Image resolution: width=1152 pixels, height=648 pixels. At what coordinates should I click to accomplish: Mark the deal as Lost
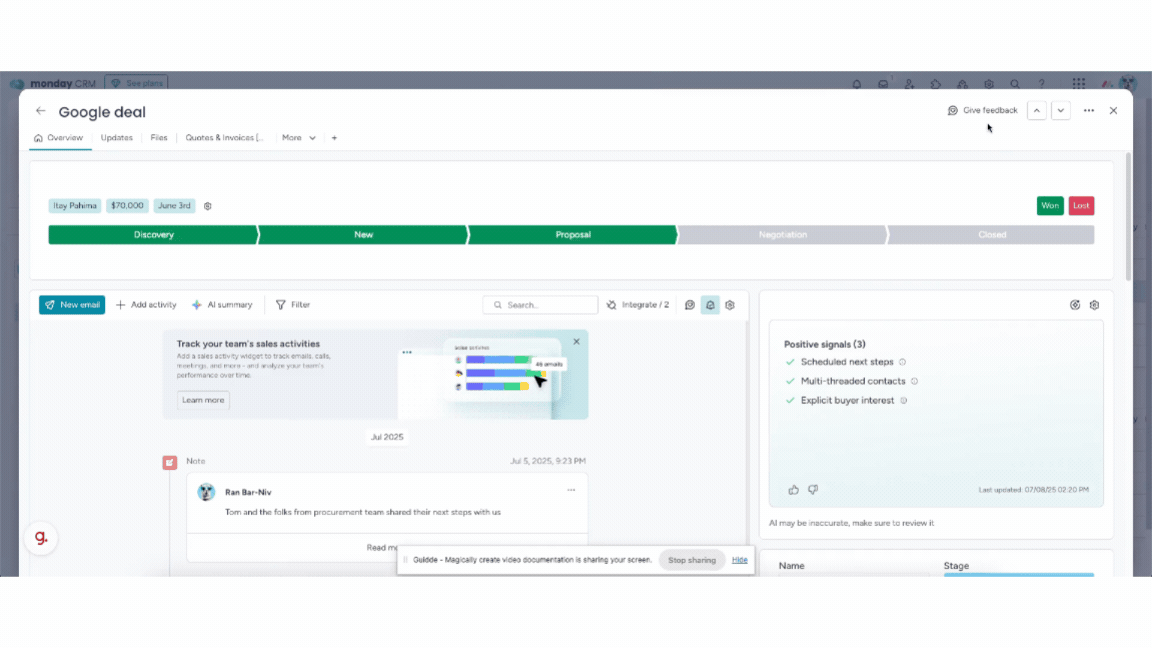pos(1081,206)
